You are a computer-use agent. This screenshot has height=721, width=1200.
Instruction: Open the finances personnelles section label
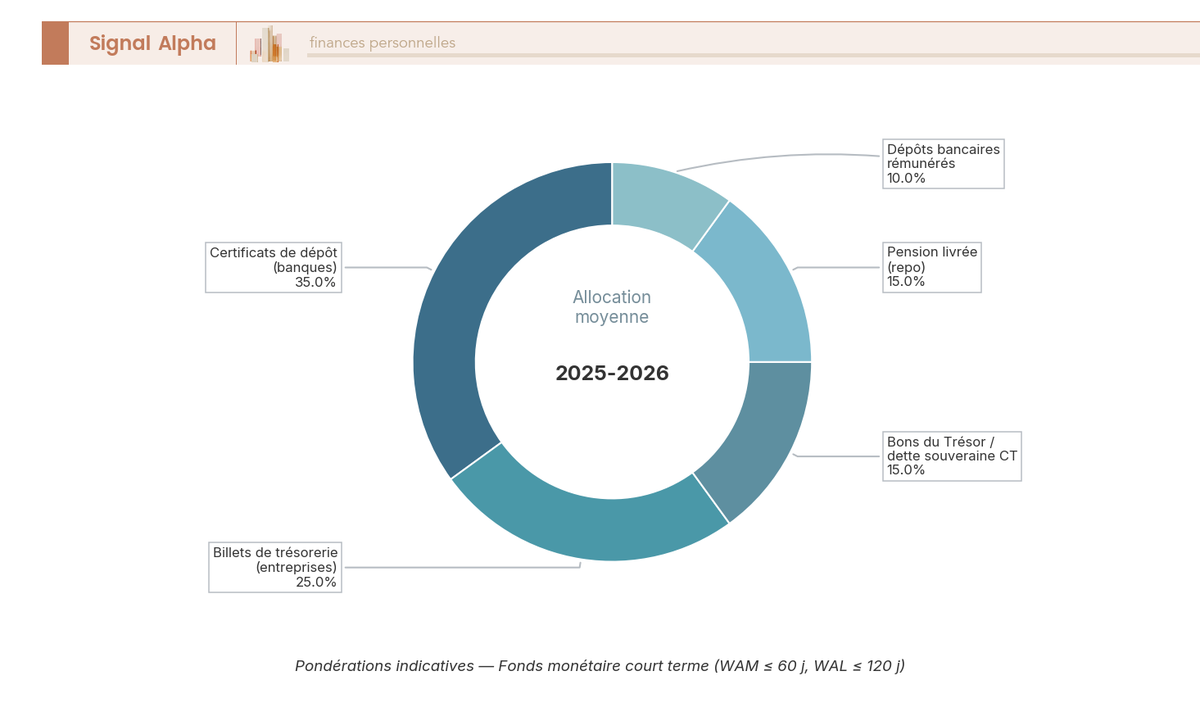tap(382, 43)
